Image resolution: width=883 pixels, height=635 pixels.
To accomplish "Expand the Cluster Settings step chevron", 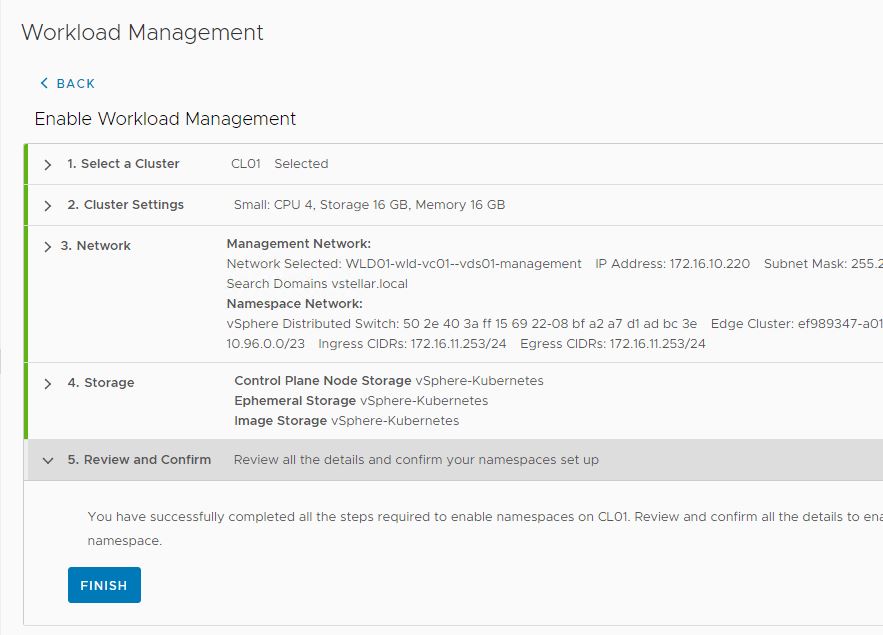I will coord(47,206).
